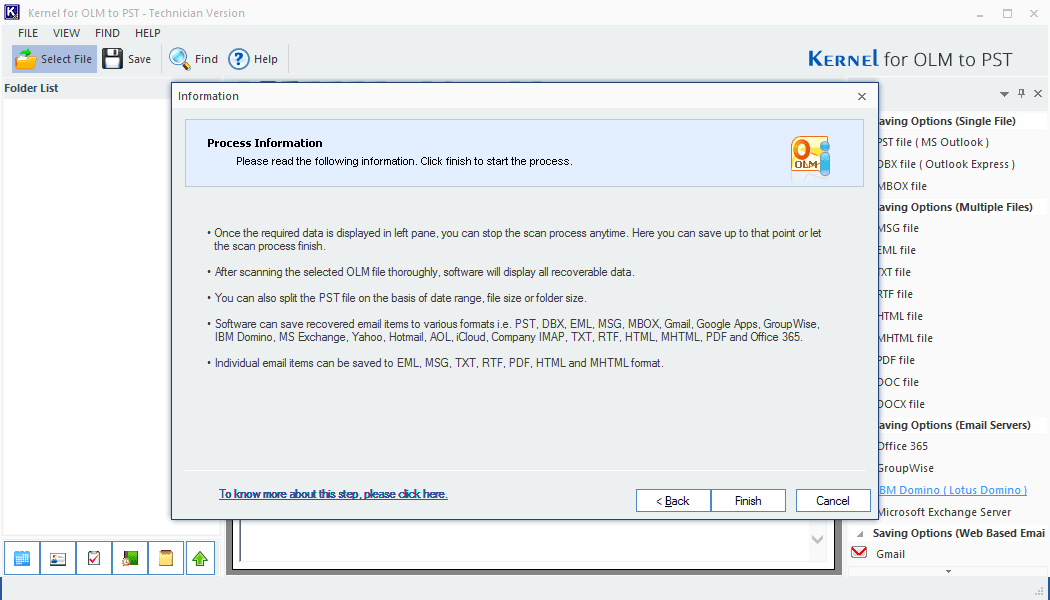
Task: Click the green up arrow icon
Action: 200,558
